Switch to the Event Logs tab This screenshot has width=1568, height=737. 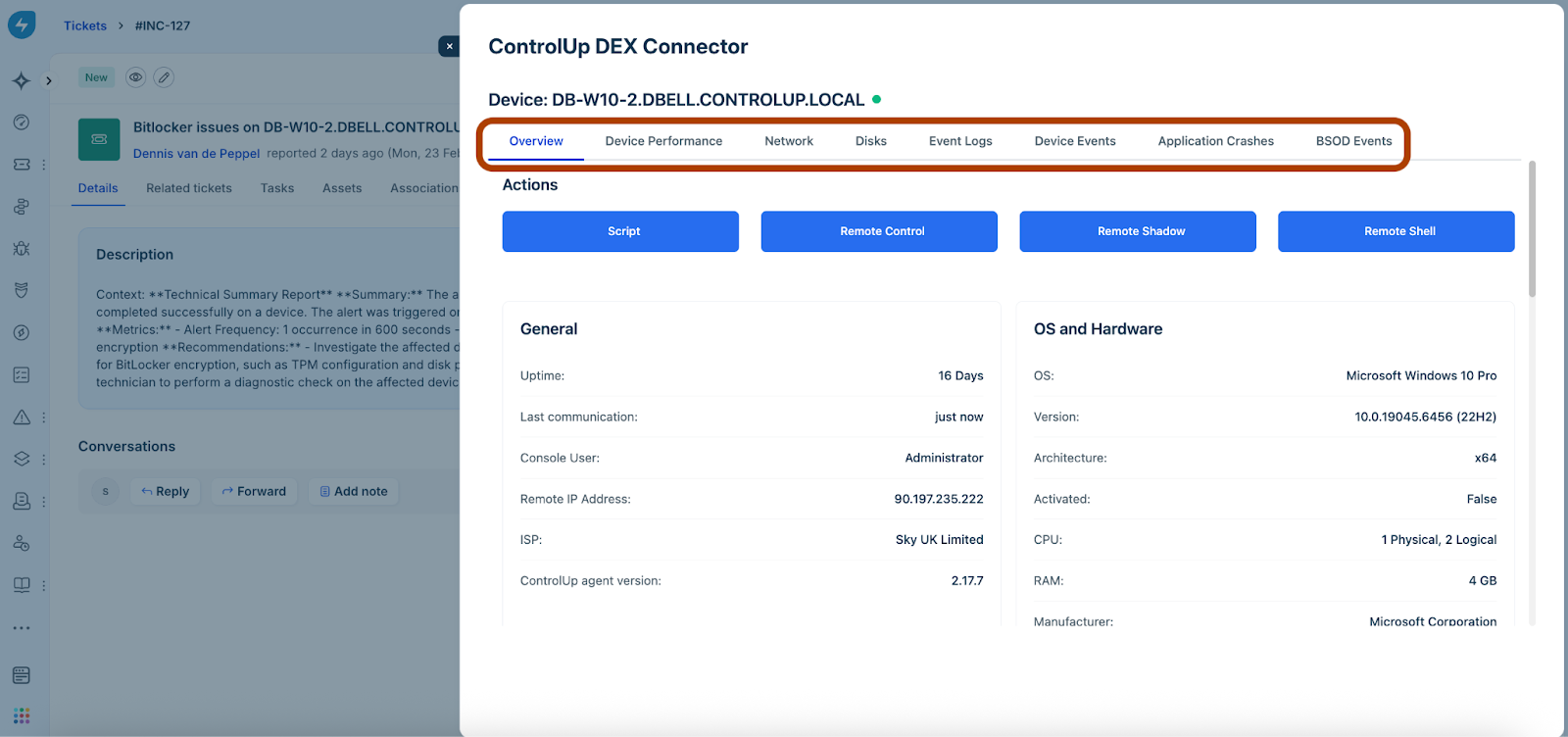coord(960,141)
